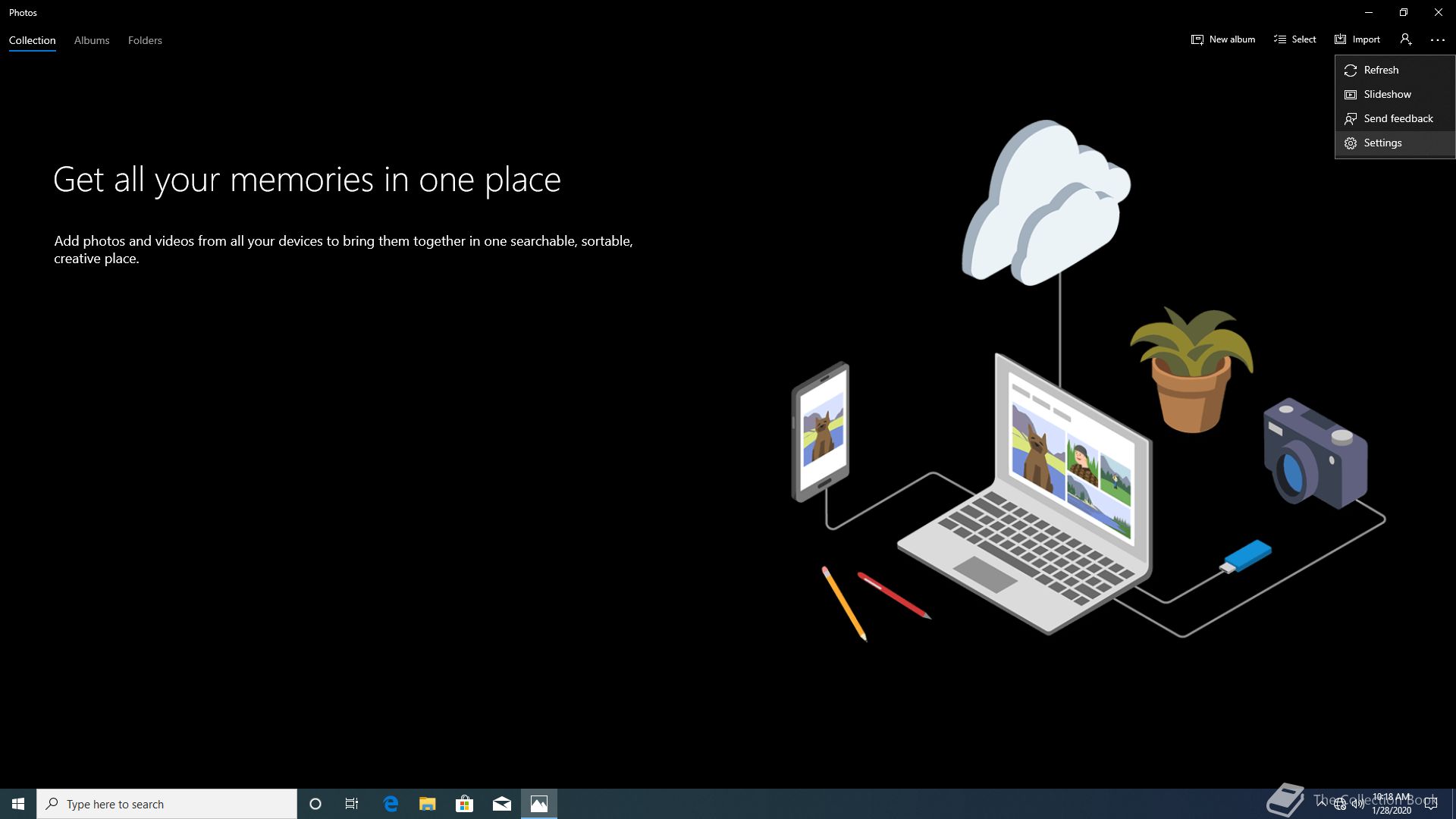Click the New album button

click(x=1222, y=39)
